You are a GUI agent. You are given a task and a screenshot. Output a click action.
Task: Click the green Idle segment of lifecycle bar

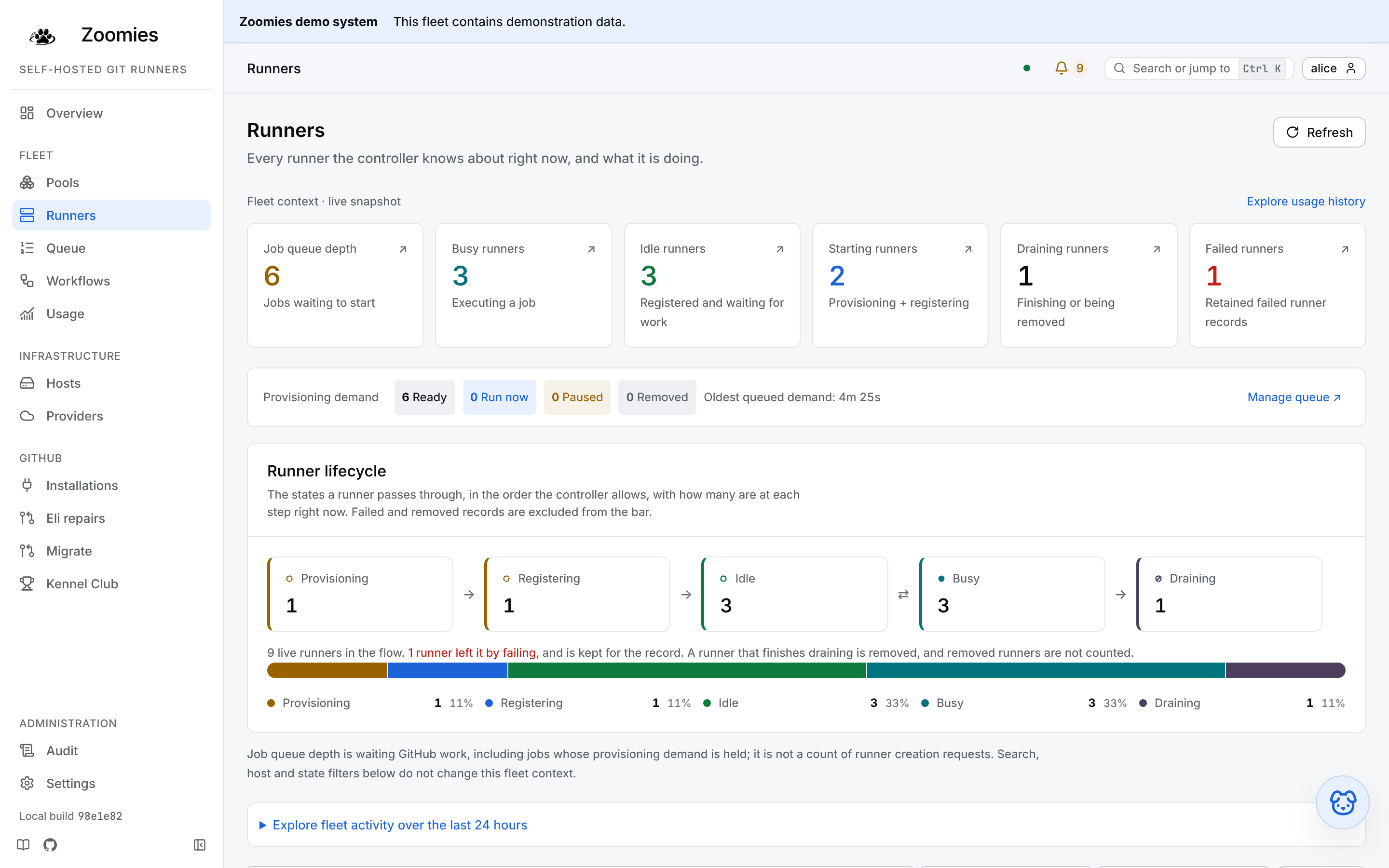(x=687, y=670)
